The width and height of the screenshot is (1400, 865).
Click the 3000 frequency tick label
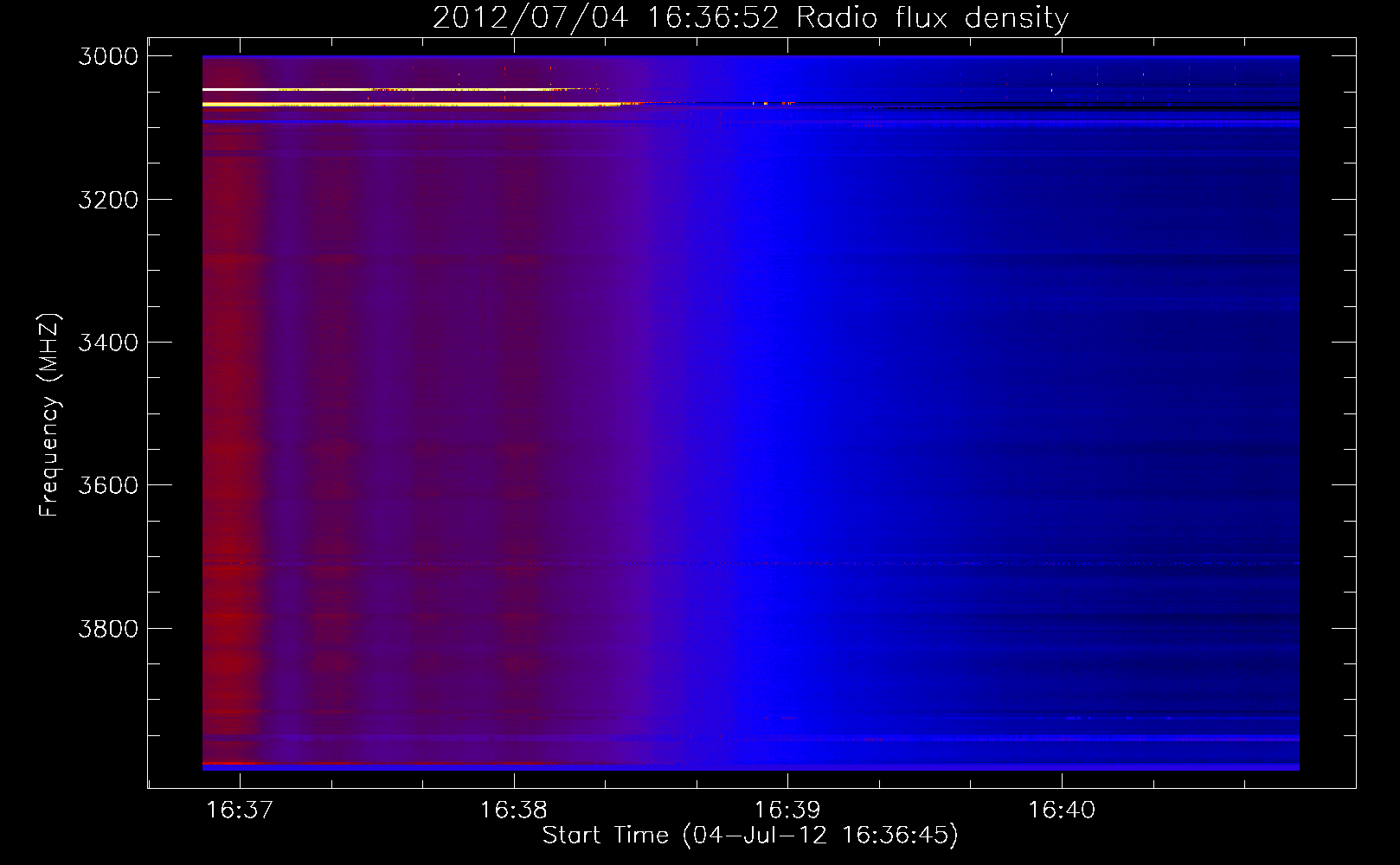[x=108, y=56]
